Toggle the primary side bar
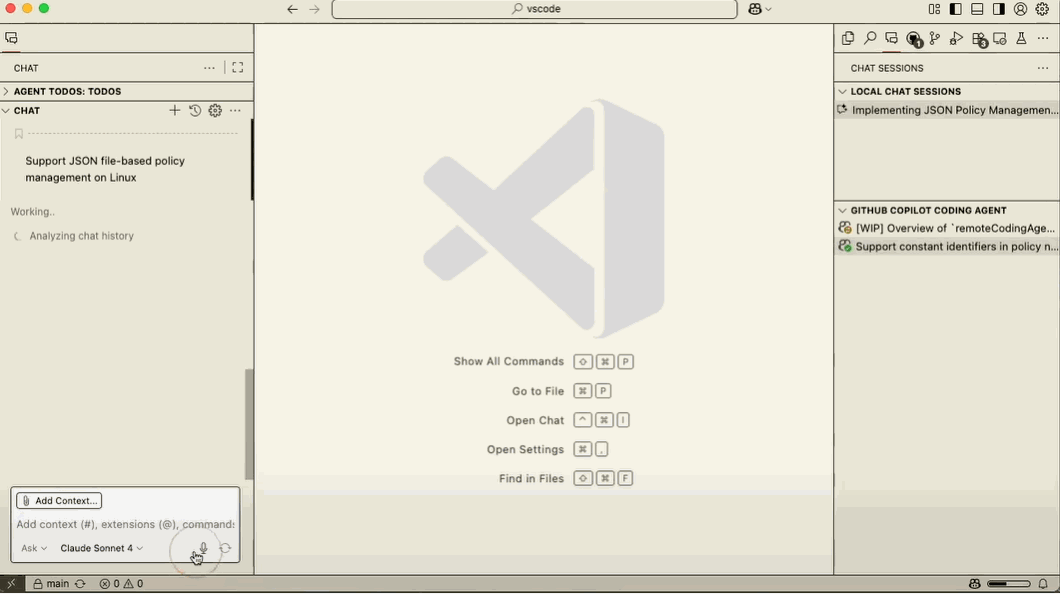This screenshot has width=1060, height=594. pyautogui.click(x=955, y=9)
